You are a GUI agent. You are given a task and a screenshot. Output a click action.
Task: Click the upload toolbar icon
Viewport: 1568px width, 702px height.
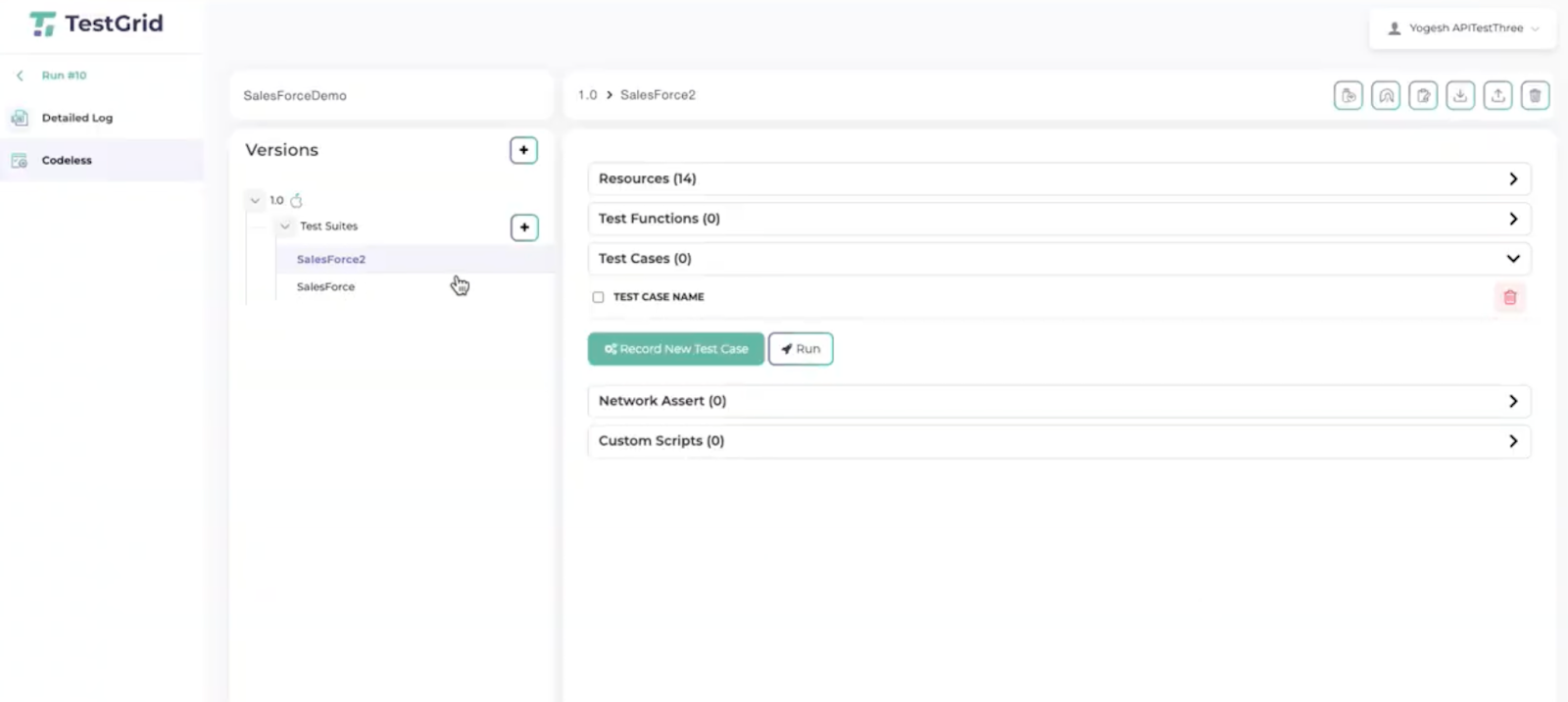(1497, 95)
